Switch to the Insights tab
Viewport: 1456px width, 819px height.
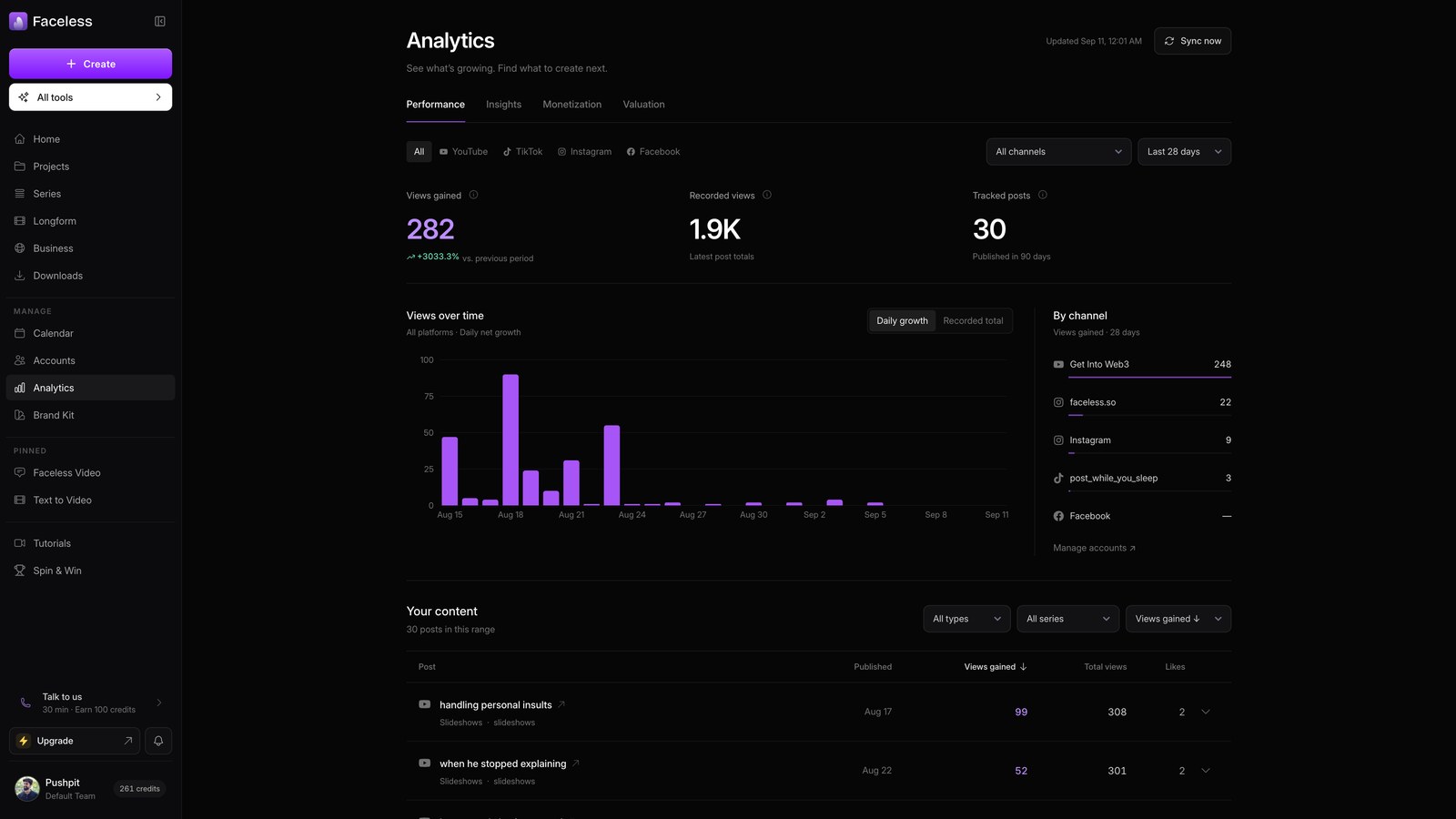(503, 105)
